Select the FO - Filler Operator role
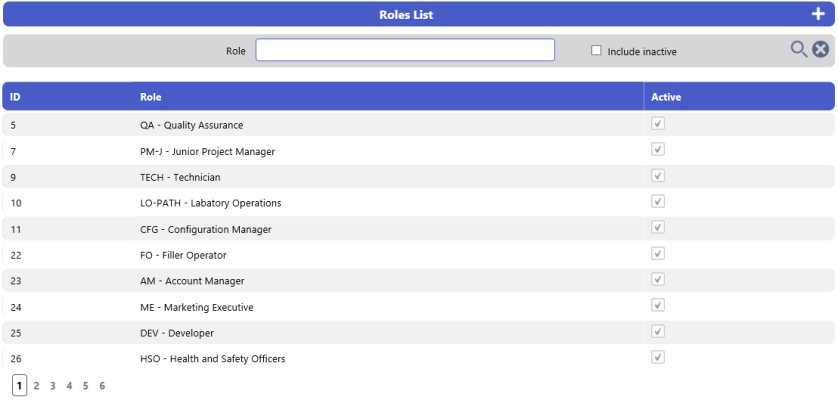The image size is (838, 400). coord(183,255)
